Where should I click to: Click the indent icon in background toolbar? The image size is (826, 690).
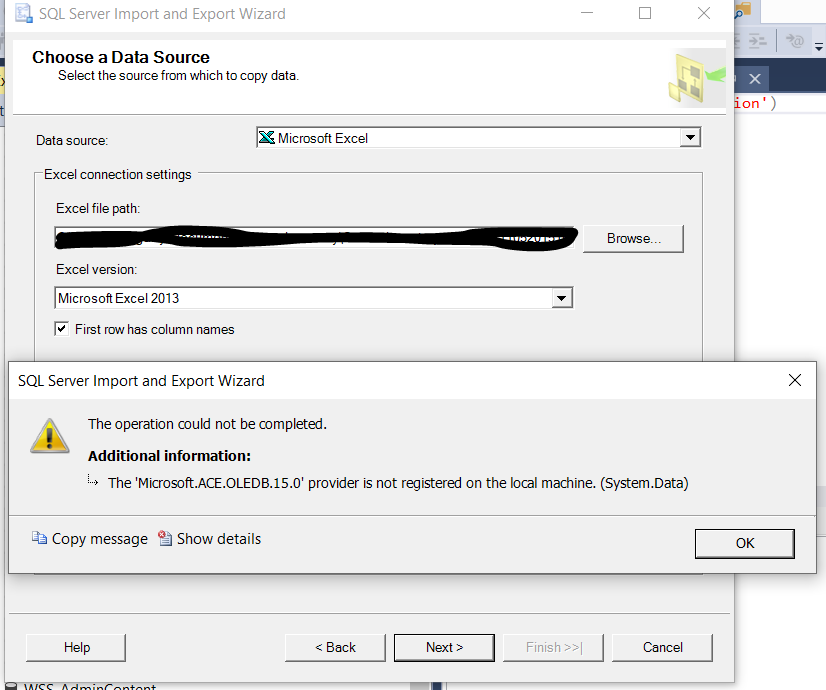pos(758,41)
